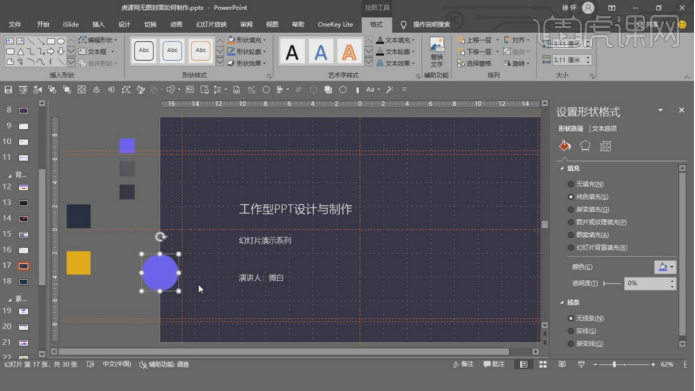The width and height of the screenshot is (695, 391).
Task: Open 文本填充 text fill menu
Action: coord(396,40)
